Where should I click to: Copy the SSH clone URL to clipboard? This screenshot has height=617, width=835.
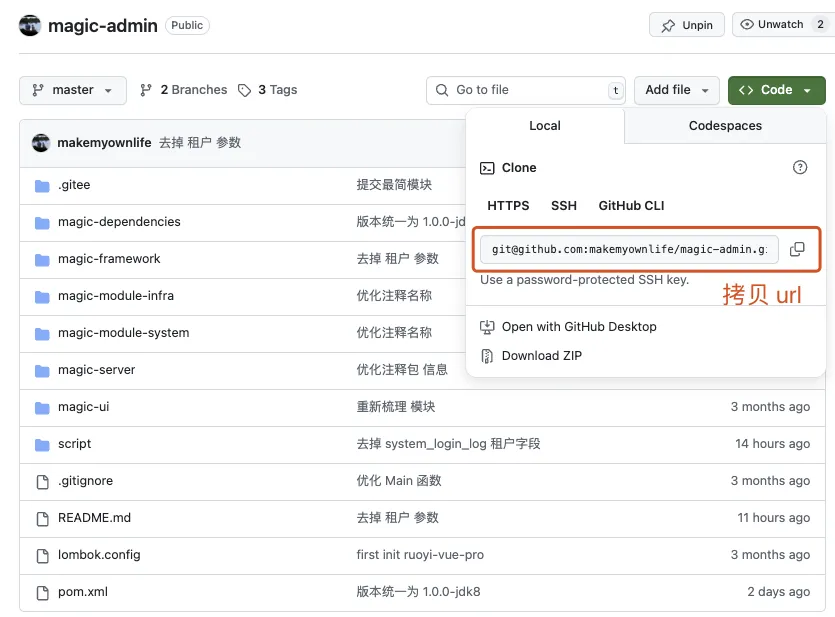point(797,250)
